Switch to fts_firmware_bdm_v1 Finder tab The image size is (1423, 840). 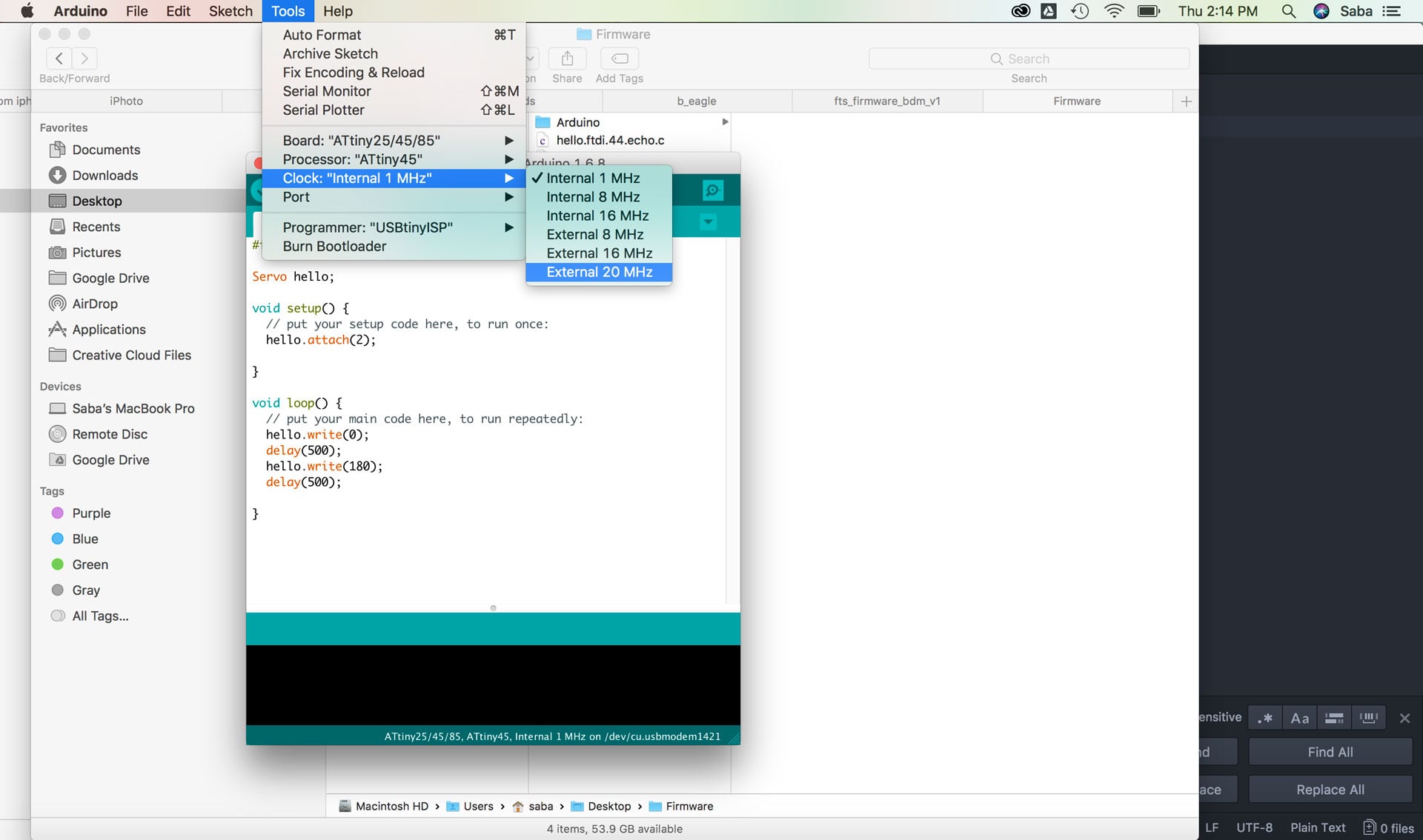tap(887, 101)
